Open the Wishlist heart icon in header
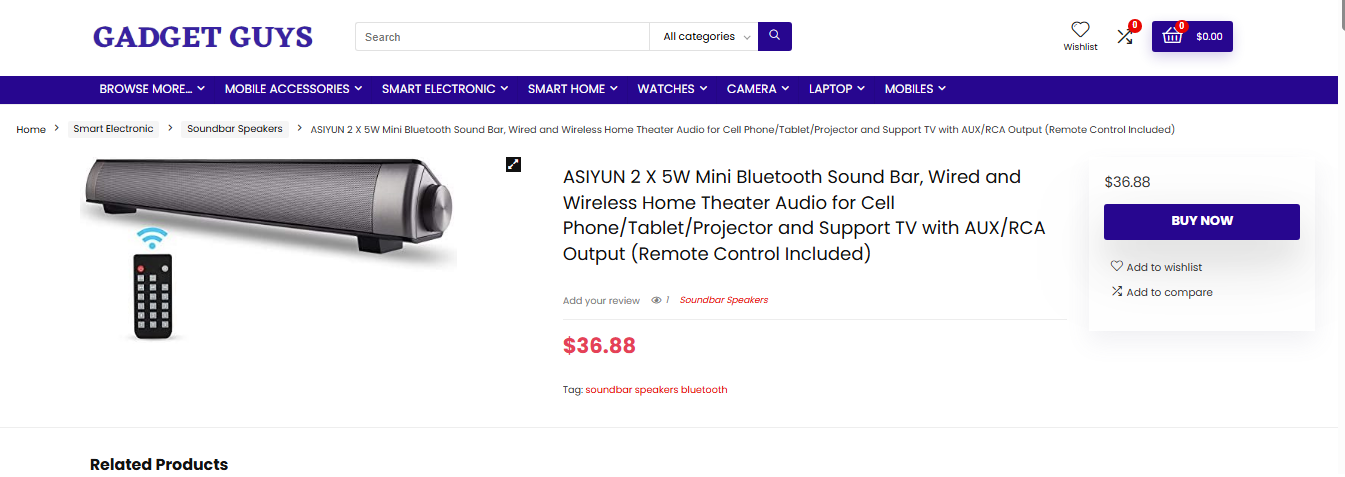 [1080, 30]
